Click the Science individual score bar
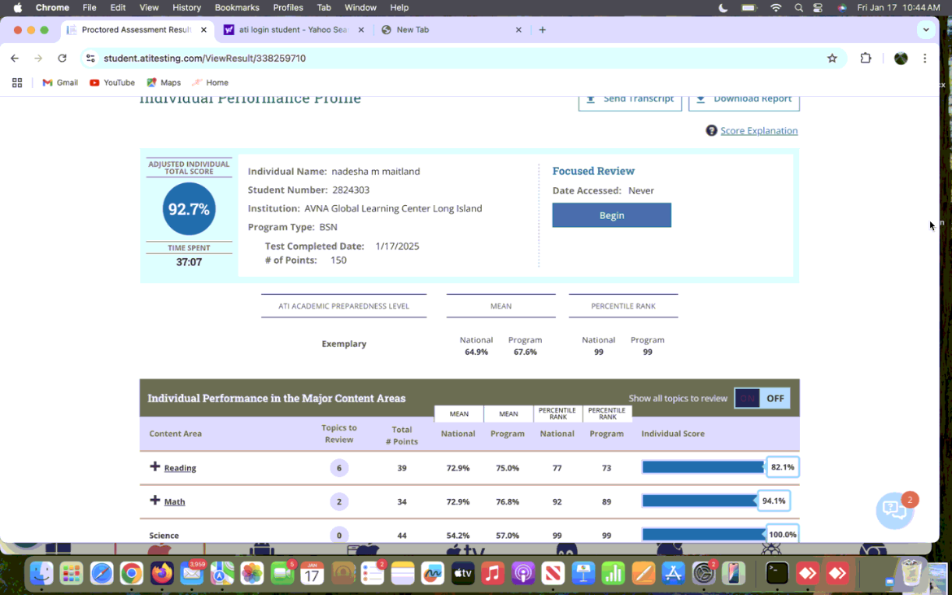 (704, 535)
